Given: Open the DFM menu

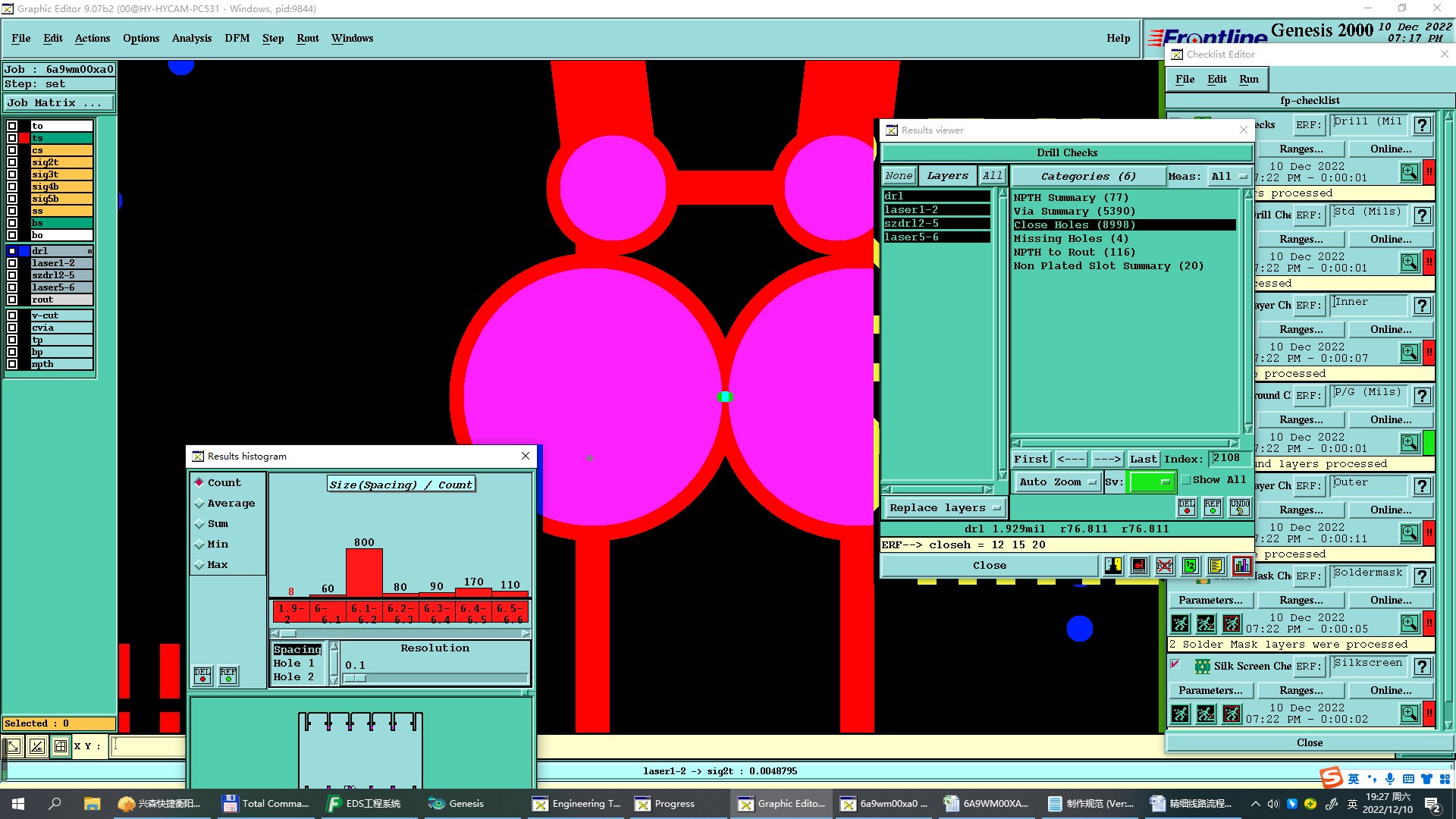Looking at the screenshot, I should coord(237,38).
